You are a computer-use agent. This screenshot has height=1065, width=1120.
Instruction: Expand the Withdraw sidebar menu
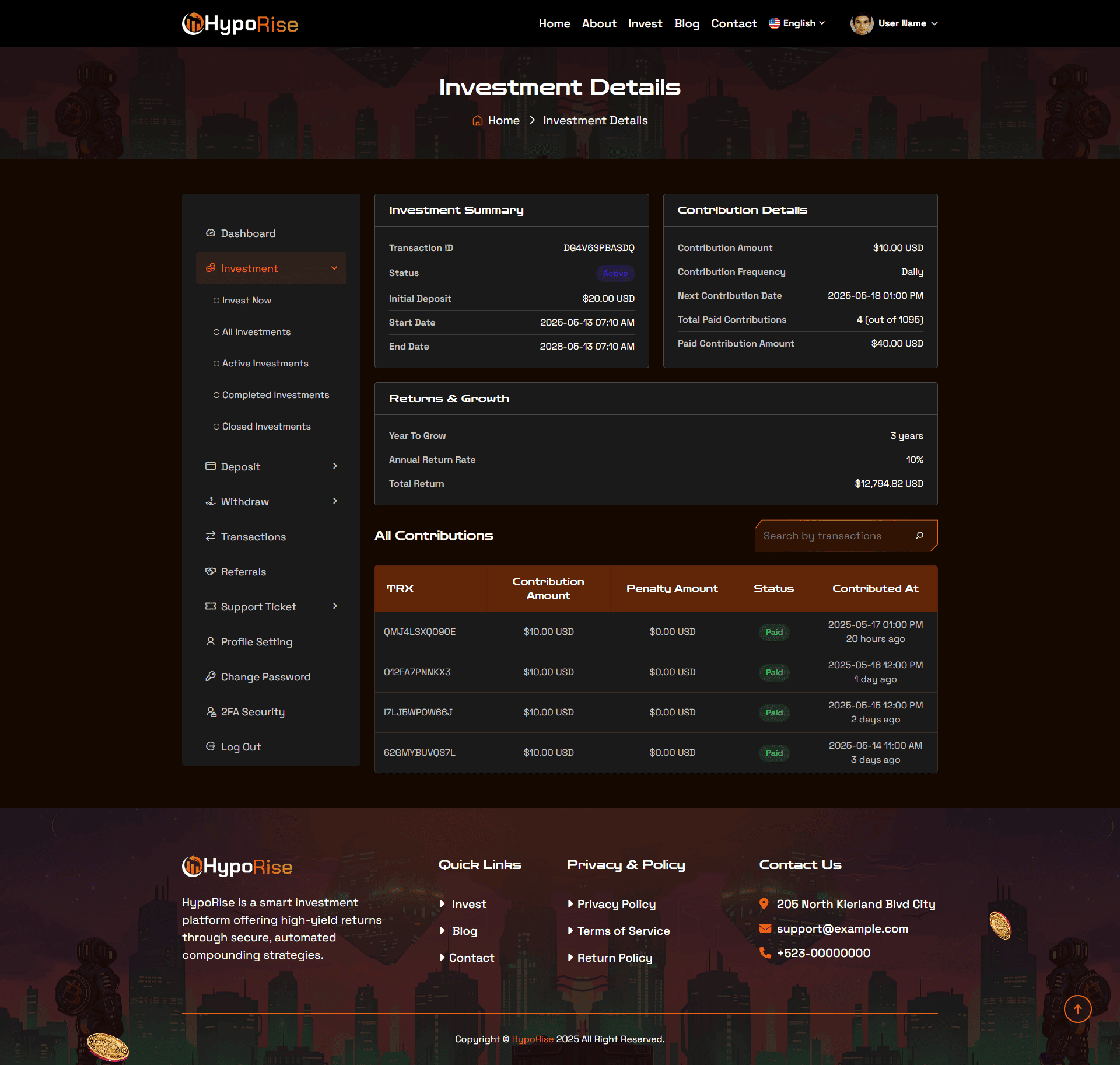pyautogui.click(x=271, y=501)
